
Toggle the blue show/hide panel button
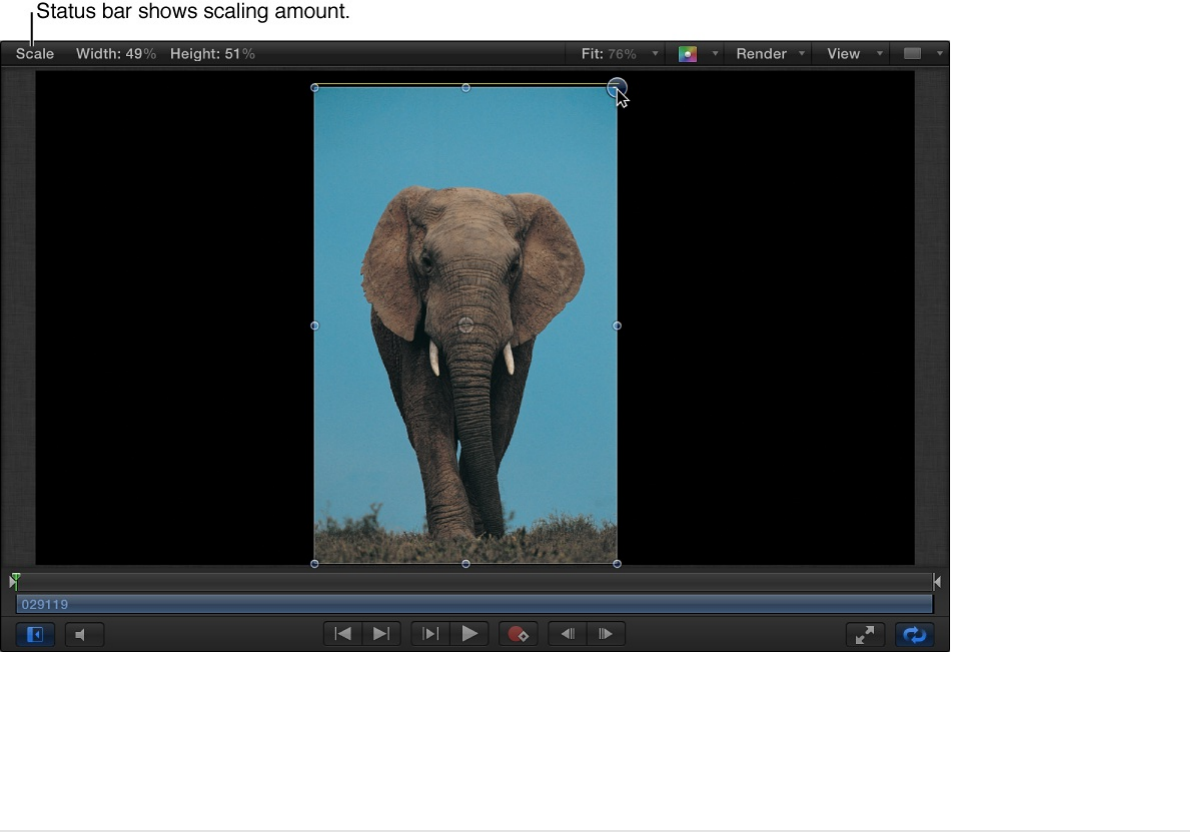[x=35, y=635]
